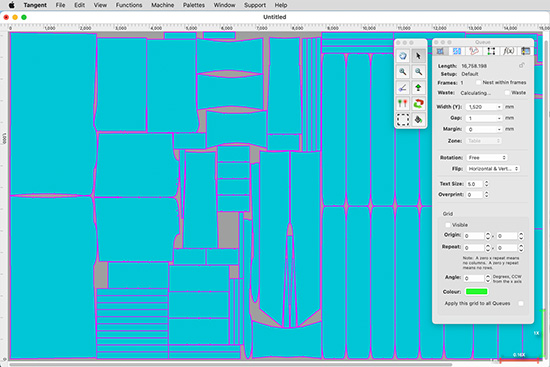This screenshot has height=367, width=550.
Task: Select the green up arrow tool
Action: pos(418,88)
